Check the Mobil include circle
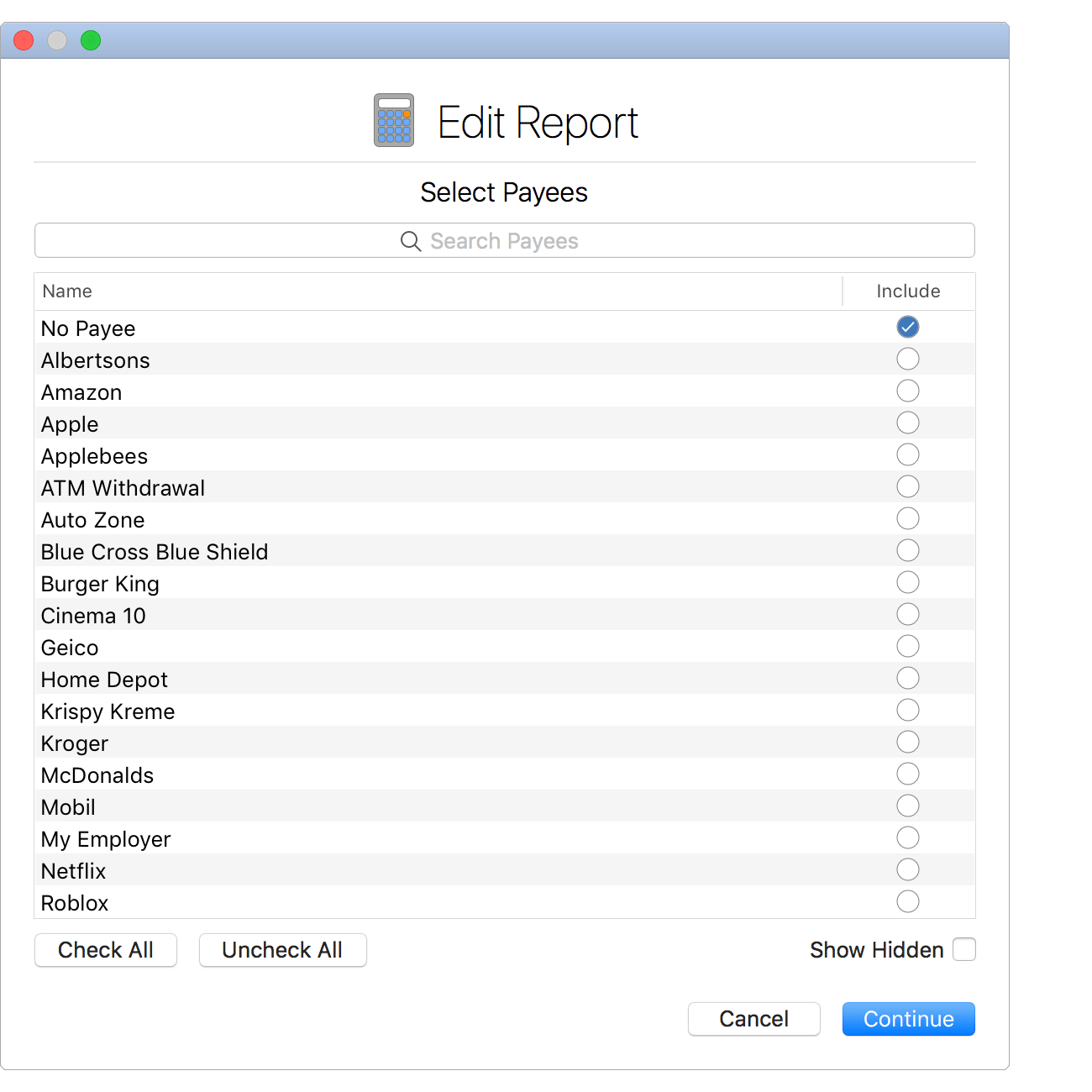This screenshot has height=1092, width=1092. pyautogui.click(x=908, y=806)
